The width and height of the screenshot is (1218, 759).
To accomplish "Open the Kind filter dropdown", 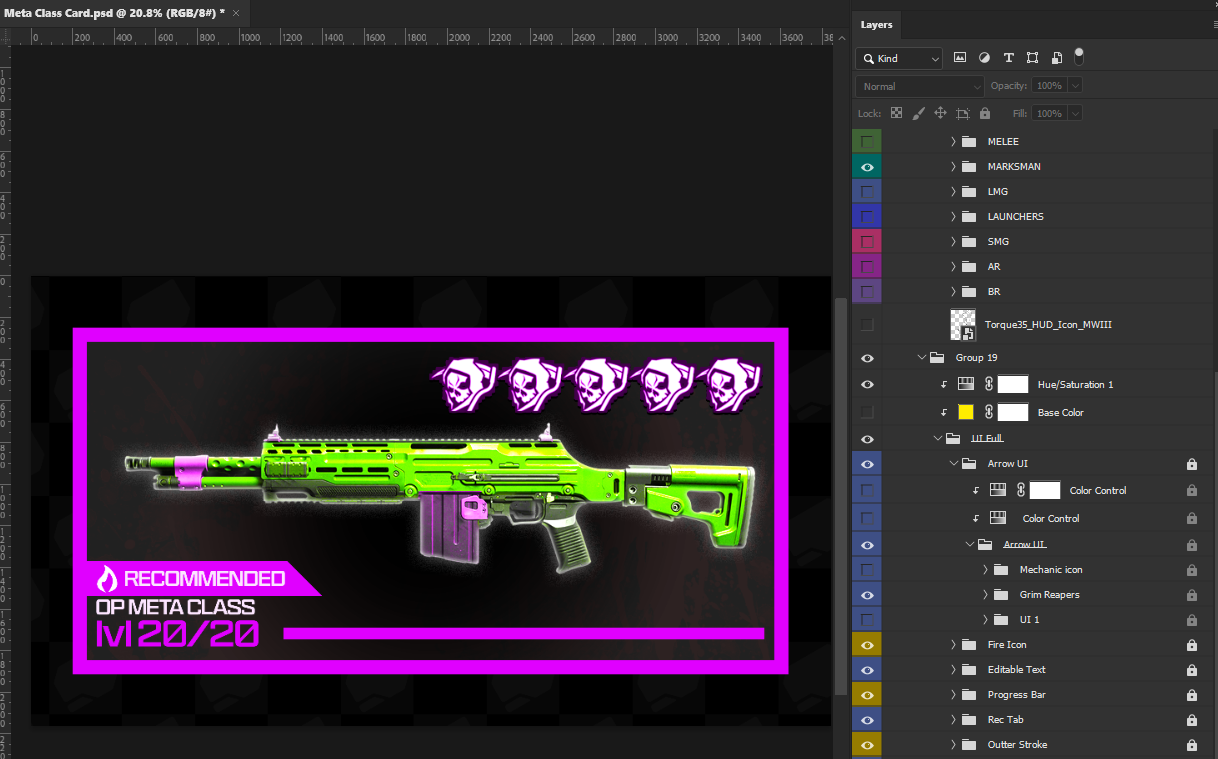I will pyautogui.click(x=898, y=59).
